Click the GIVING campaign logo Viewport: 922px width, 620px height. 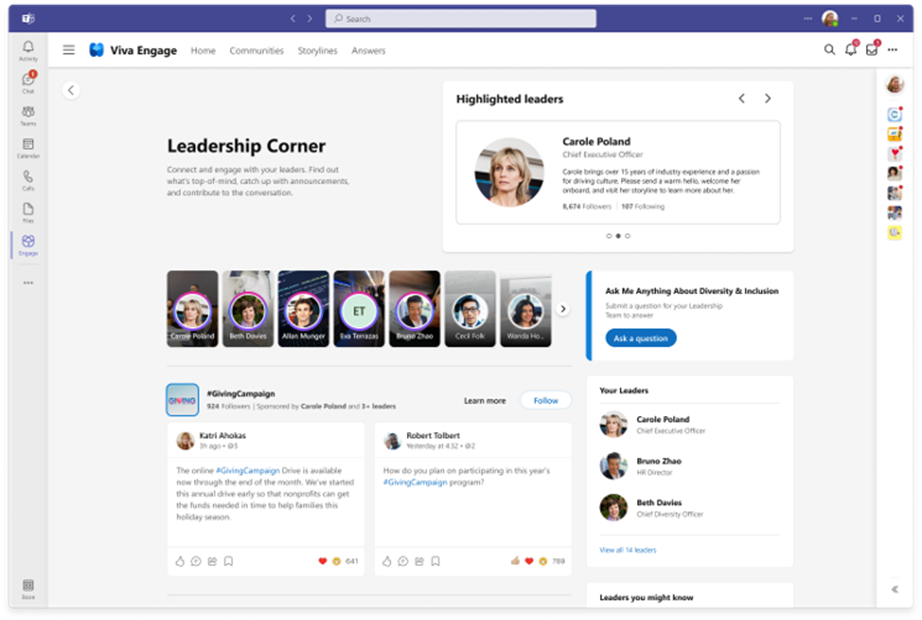pos(182,400)
